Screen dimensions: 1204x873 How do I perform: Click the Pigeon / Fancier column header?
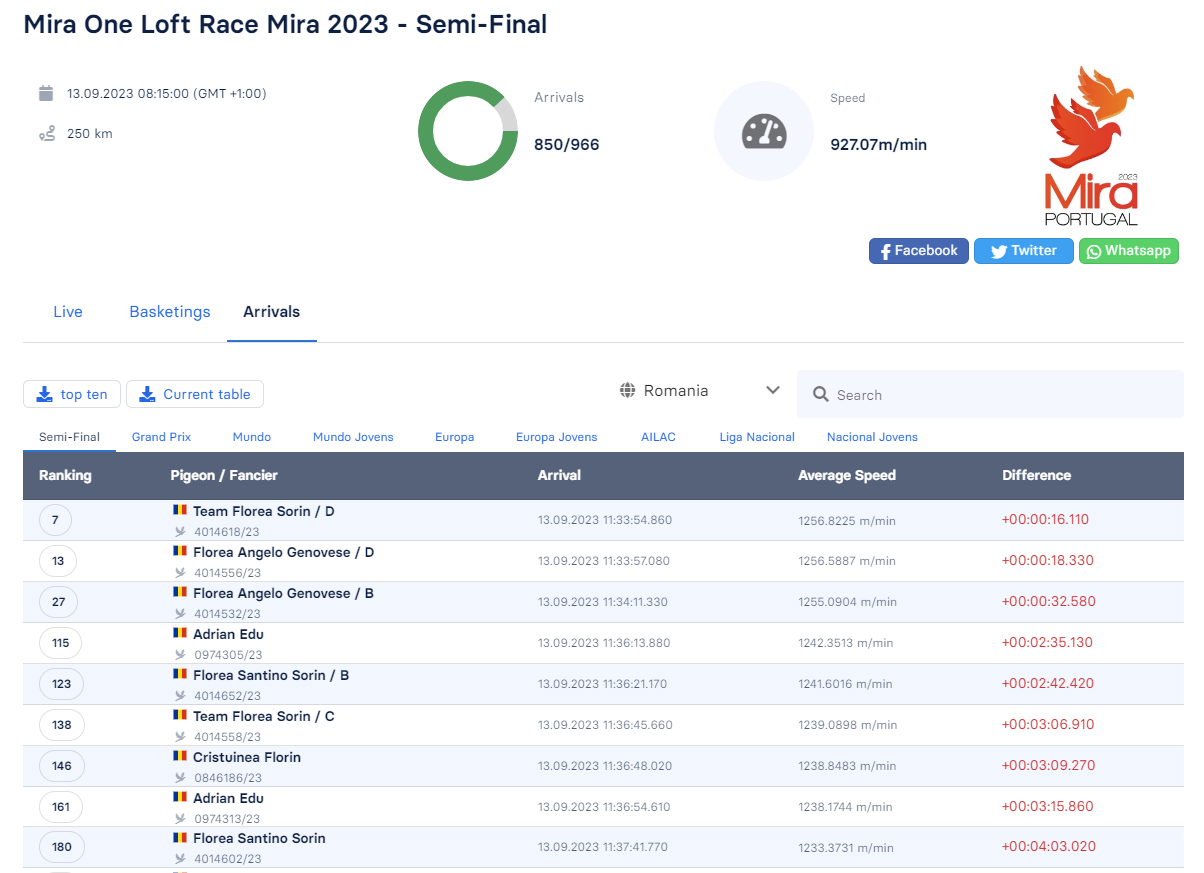[224, 475]
